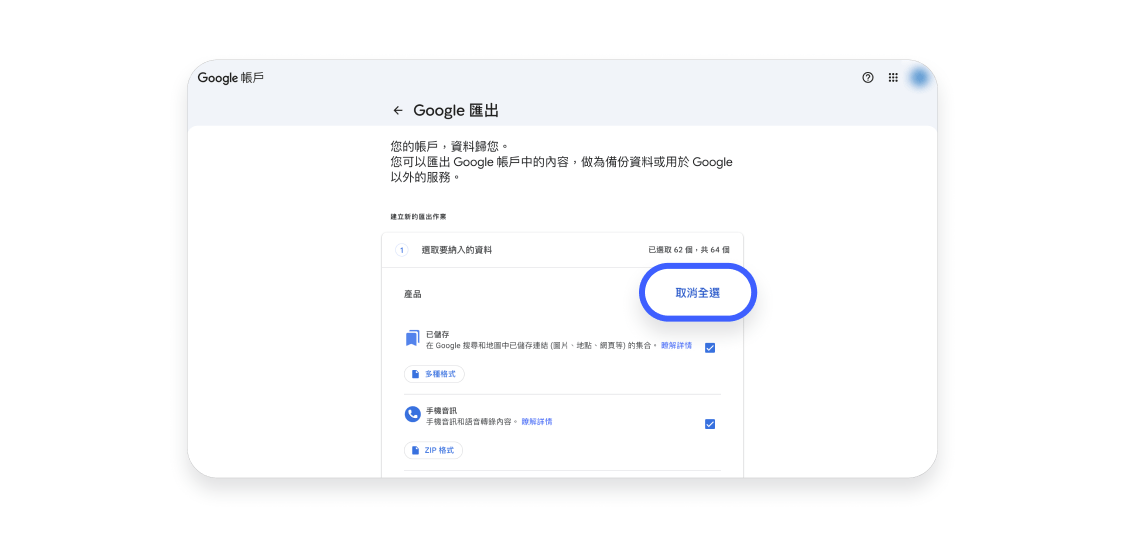This screenshot has height=538, width=1125.
Task: Click the back arrow beside Google 匯出
Action: [x=397, y=110]
